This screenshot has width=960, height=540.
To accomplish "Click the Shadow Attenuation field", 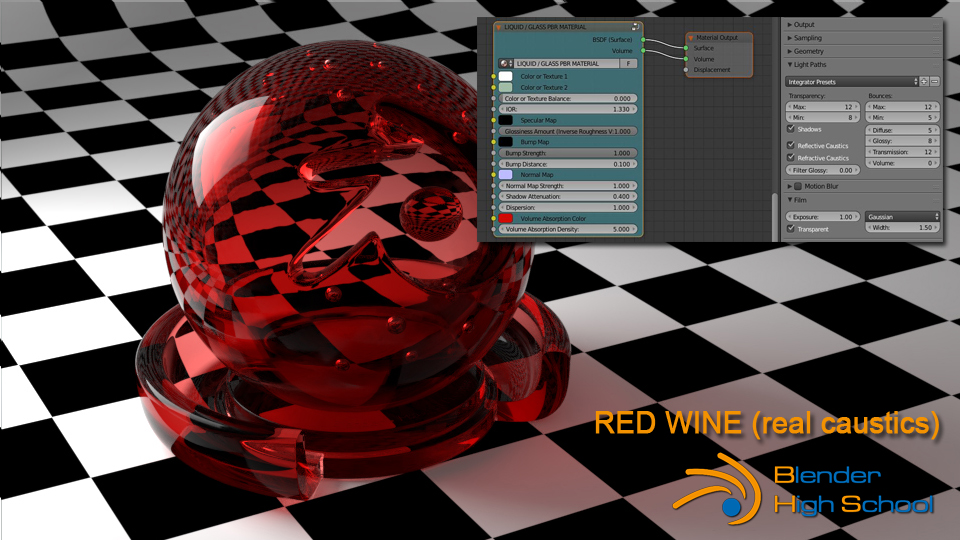I will [x=568, y=197].
